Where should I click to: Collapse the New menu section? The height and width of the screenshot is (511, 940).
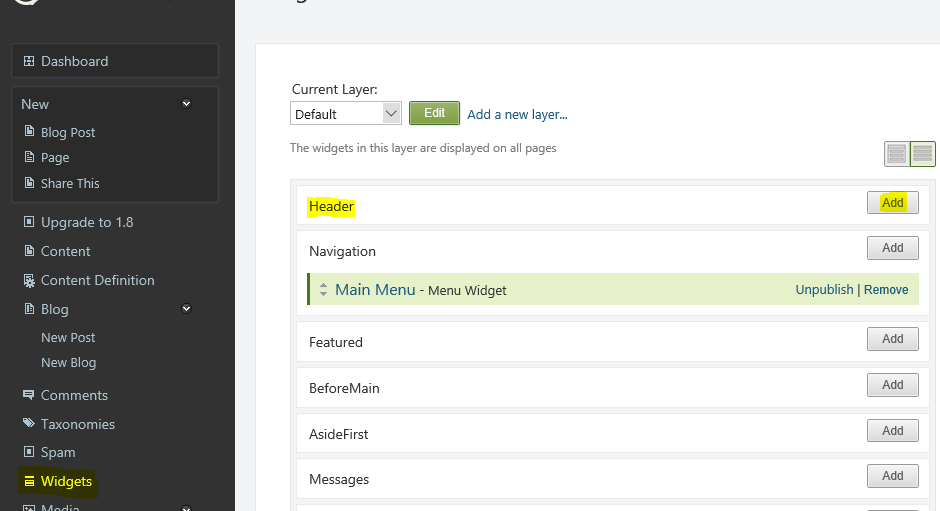pyautogui.click(x=186, y=104)
